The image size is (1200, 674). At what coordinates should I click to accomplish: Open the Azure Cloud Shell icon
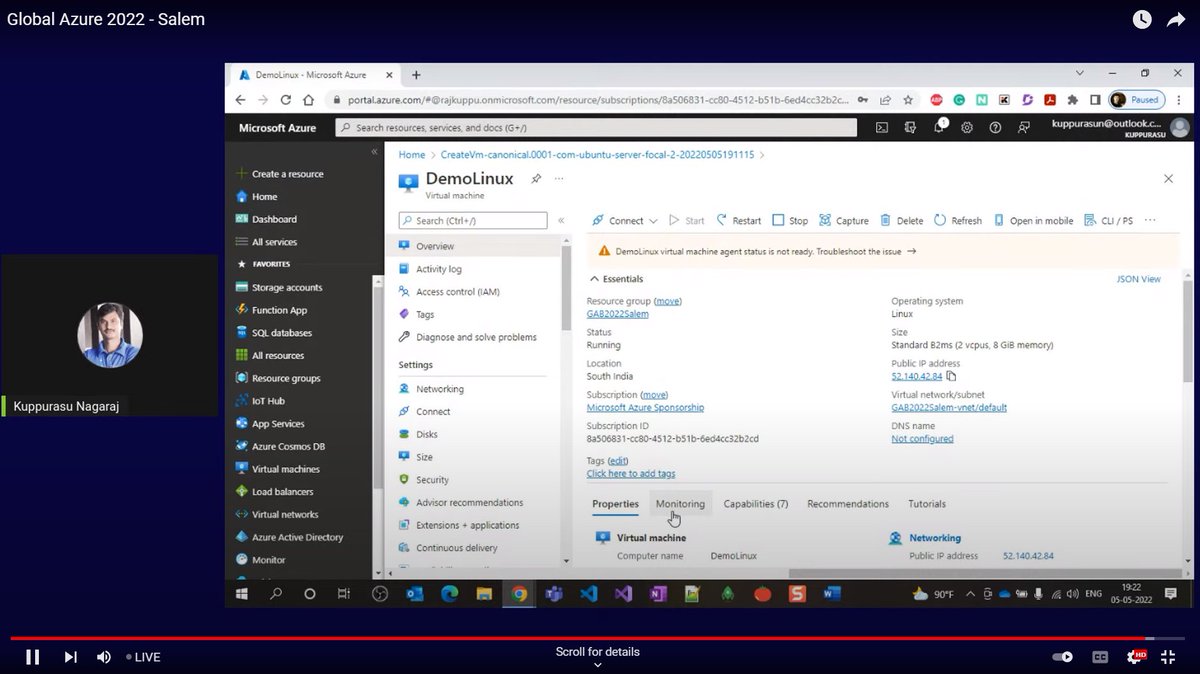tap(882, 128)
